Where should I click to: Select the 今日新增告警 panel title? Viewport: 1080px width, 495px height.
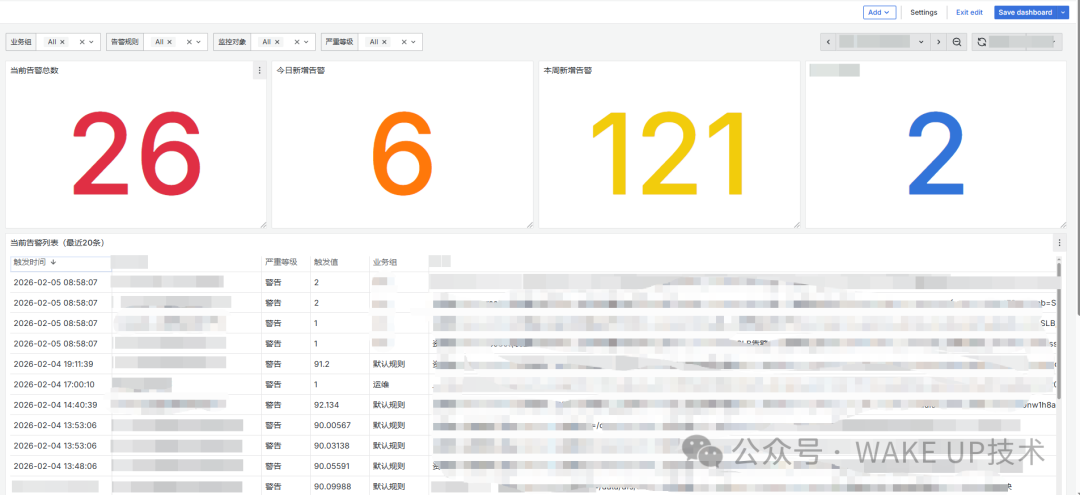pyautogui.click(x=300, y=70)
